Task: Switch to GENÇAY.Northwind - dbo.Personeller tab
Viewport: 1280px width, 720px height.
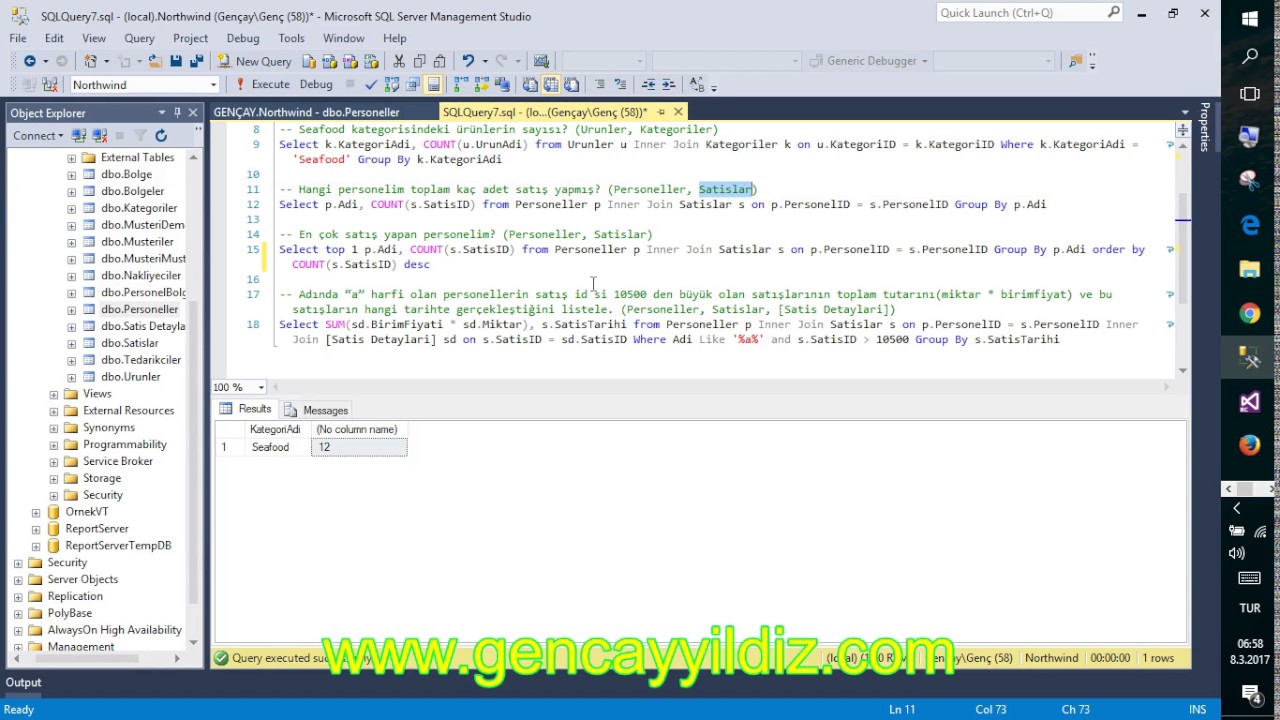Action: point(306,112)
